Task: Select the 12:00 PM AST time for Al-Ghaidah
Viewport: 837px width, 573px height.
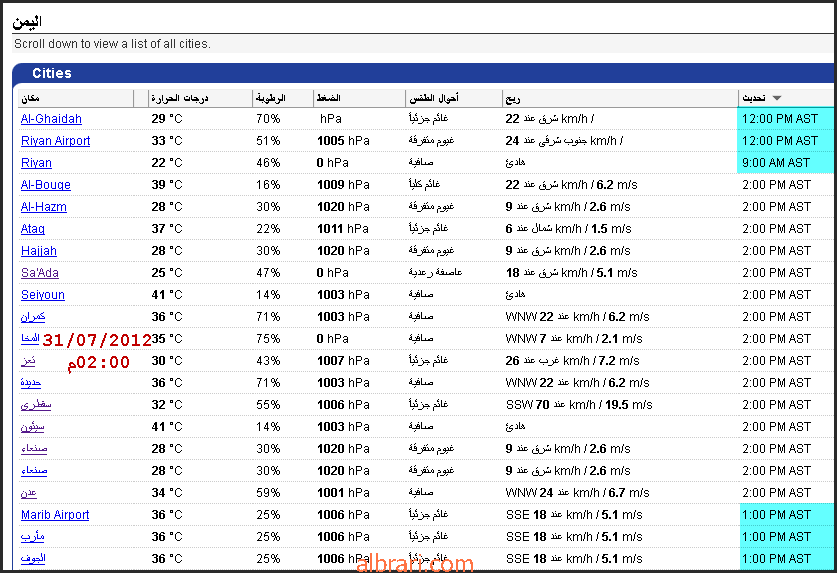Action: coord(780,119)
